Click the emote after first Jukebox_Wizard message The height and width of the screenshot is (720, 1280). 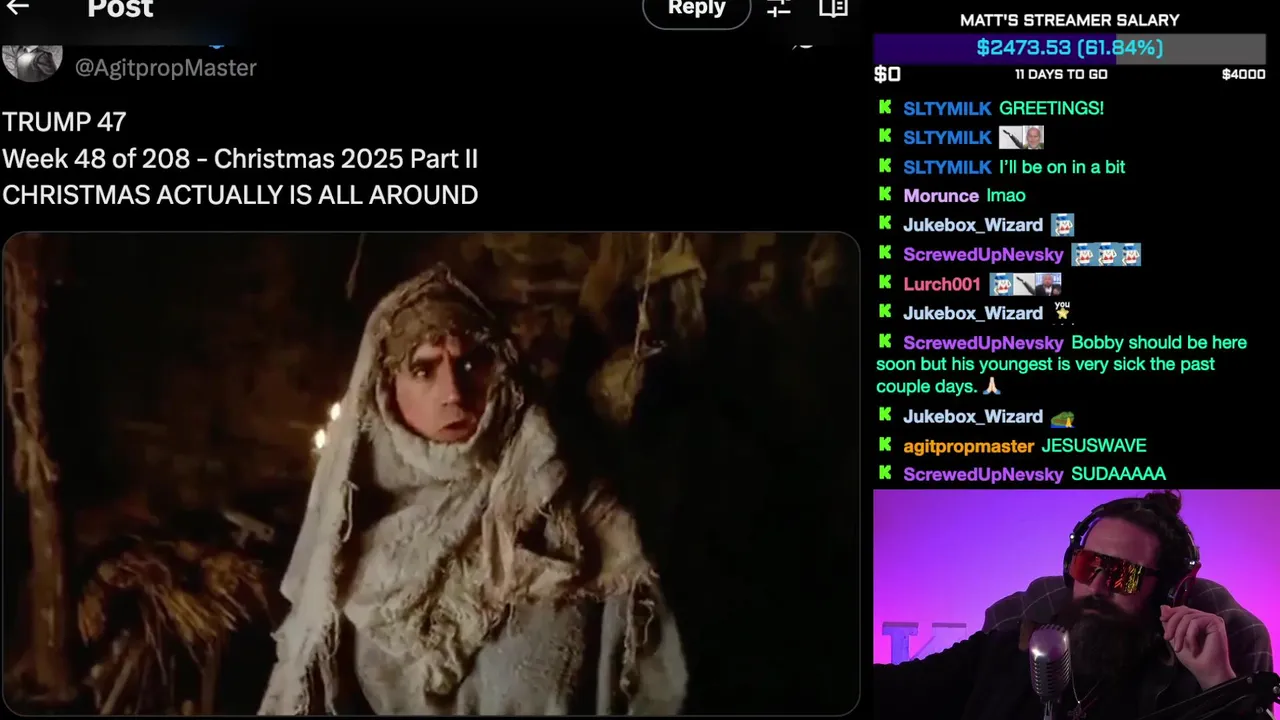point(1062,225)
